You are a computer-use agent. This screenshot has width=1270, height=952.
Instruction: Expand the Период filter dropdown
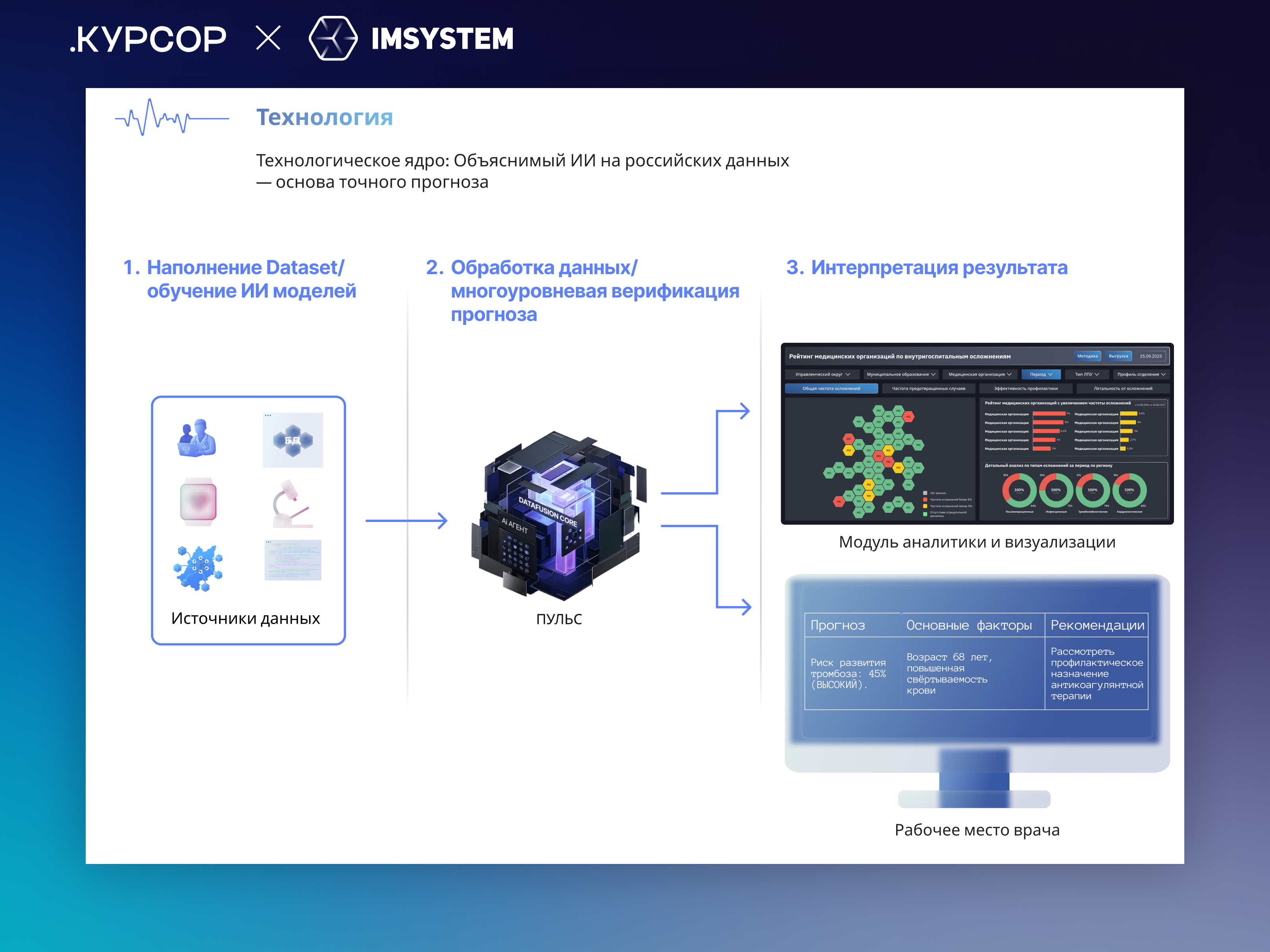(x=1041, y=374)
